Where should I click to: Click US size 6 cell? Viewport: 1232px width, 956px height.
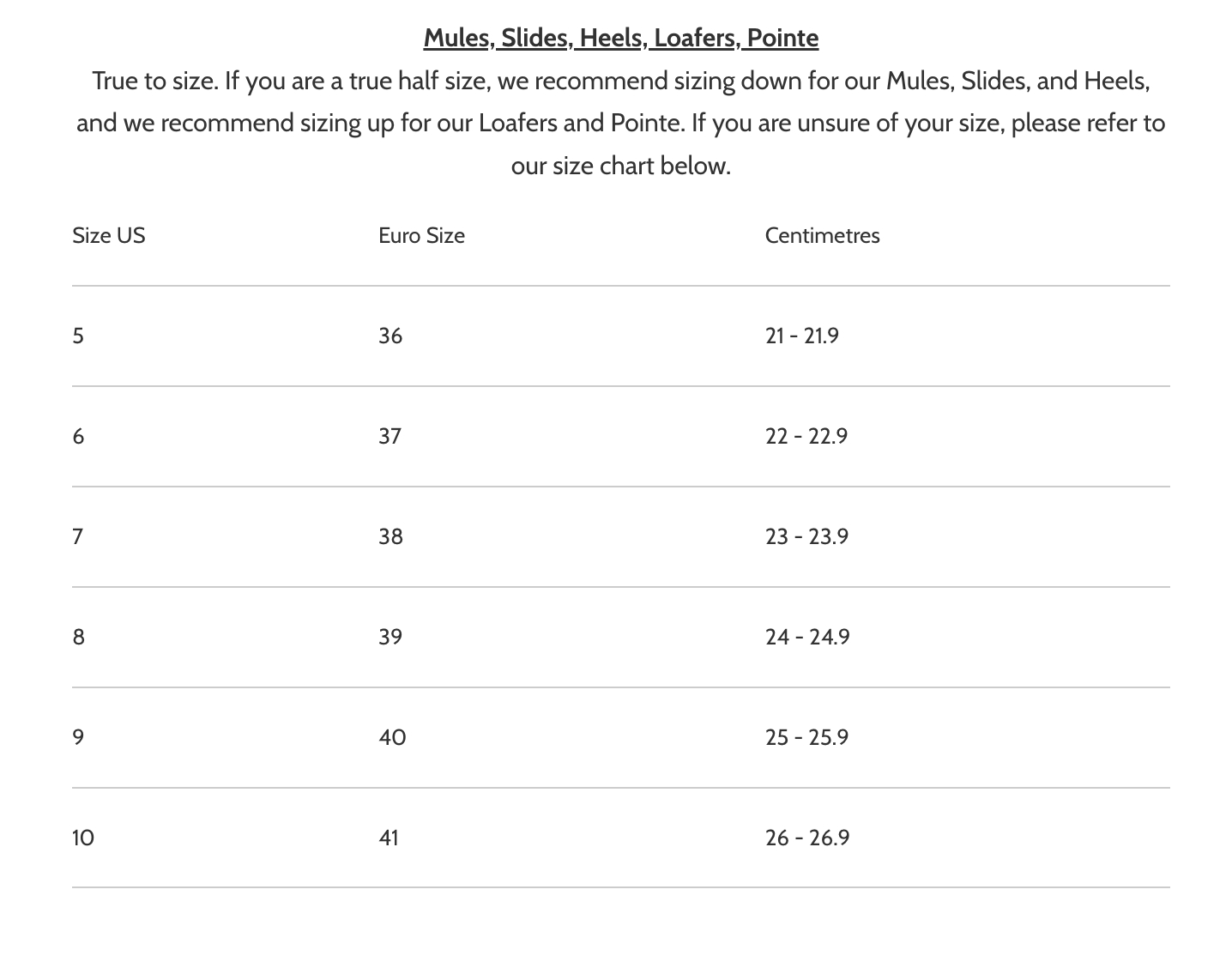pyautogui.click(x=78, y=436)
